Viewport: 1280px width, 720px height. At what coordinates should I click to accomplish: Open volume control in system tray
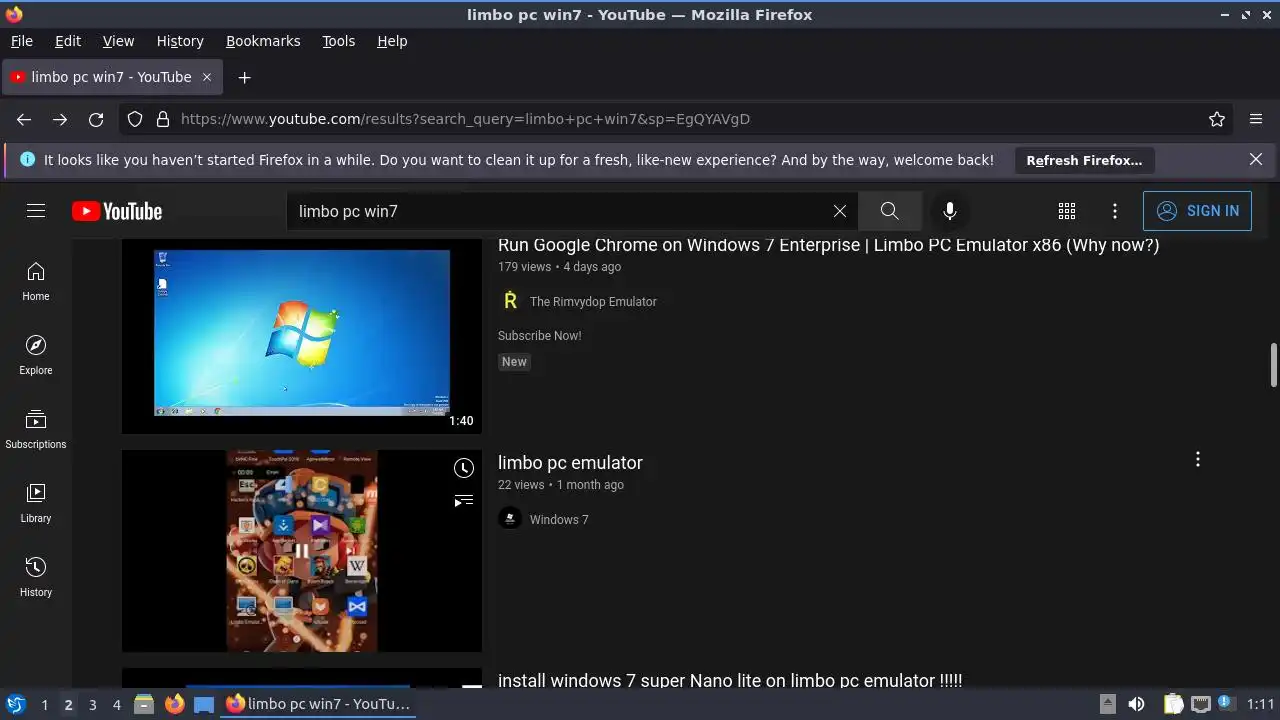[1136, 704]
